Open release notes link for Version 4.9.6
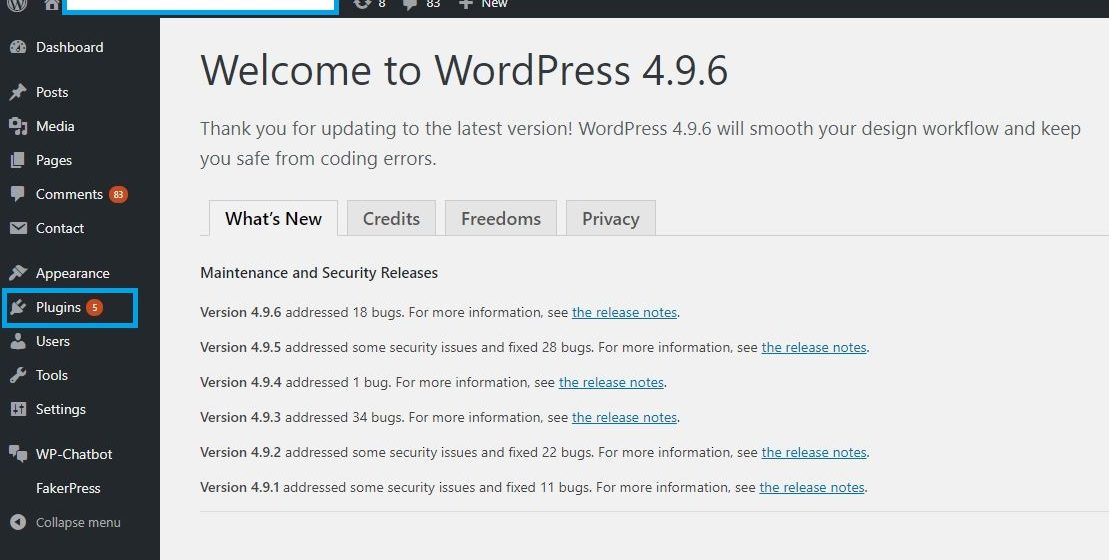Viewport: 1109px width, 560px height. pos(625,313)
